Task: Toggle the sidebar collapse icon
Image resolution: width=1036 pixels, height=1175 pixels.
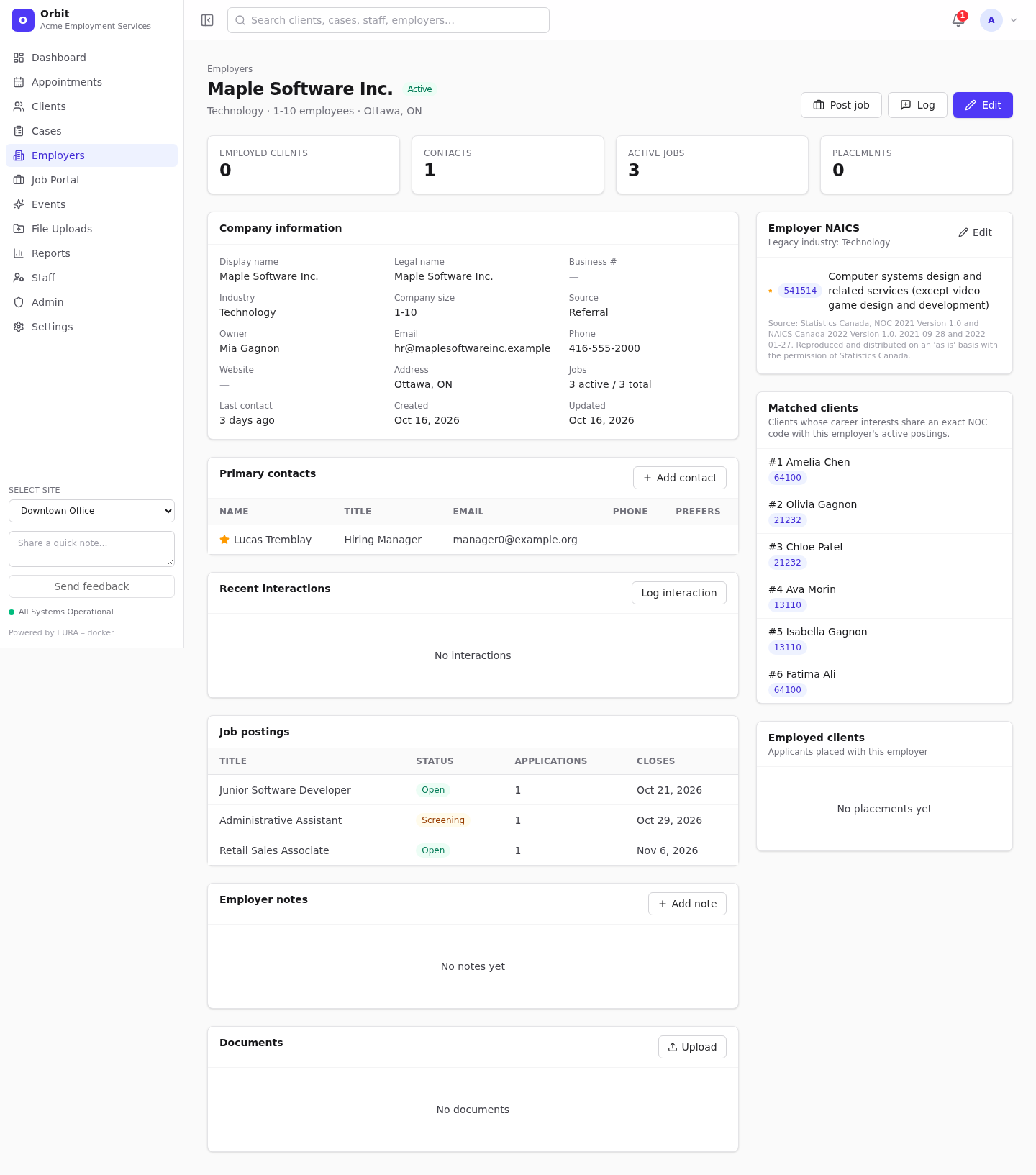Action: pos(207,20)
